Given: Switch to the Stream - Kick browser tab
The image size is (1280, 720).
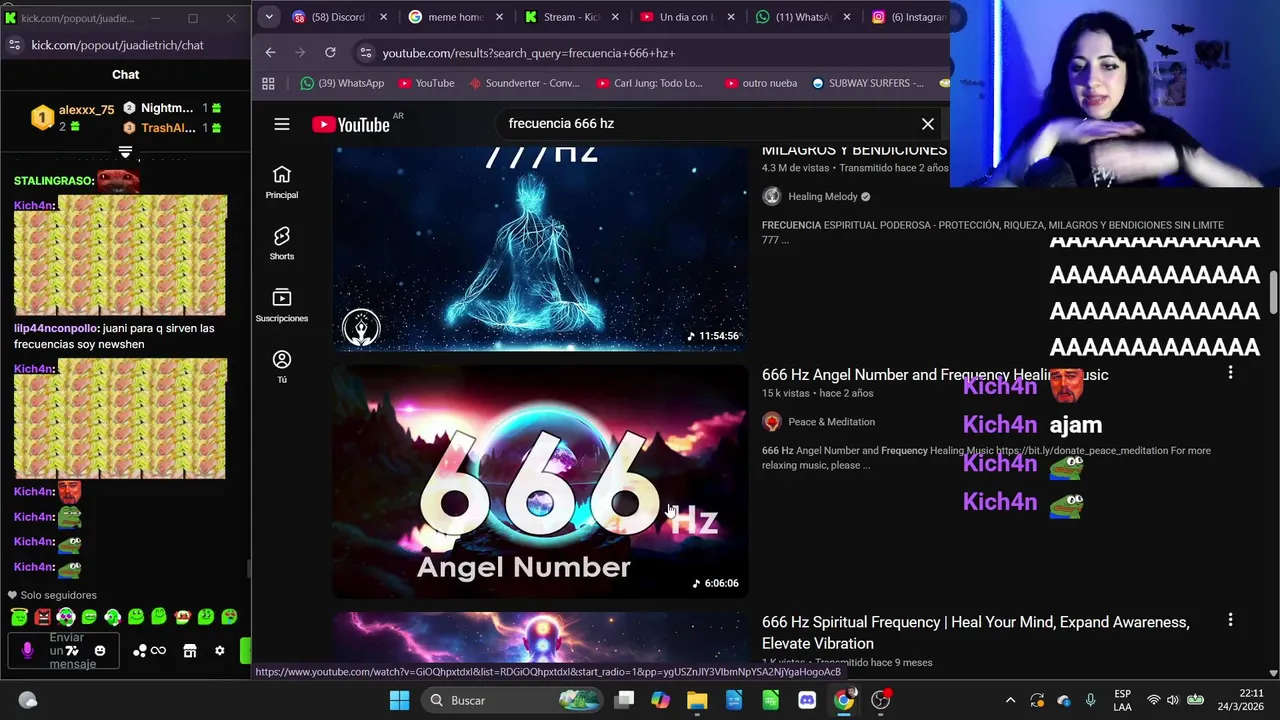Looking at the screenshot, I should pos(571,17).
